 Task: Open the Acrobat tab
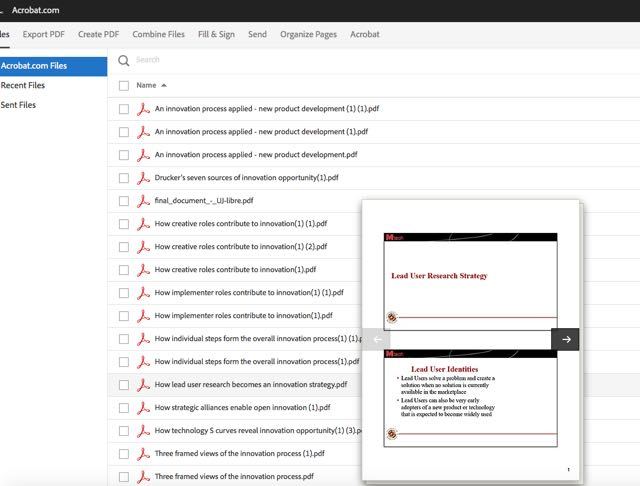pos(364,34)
